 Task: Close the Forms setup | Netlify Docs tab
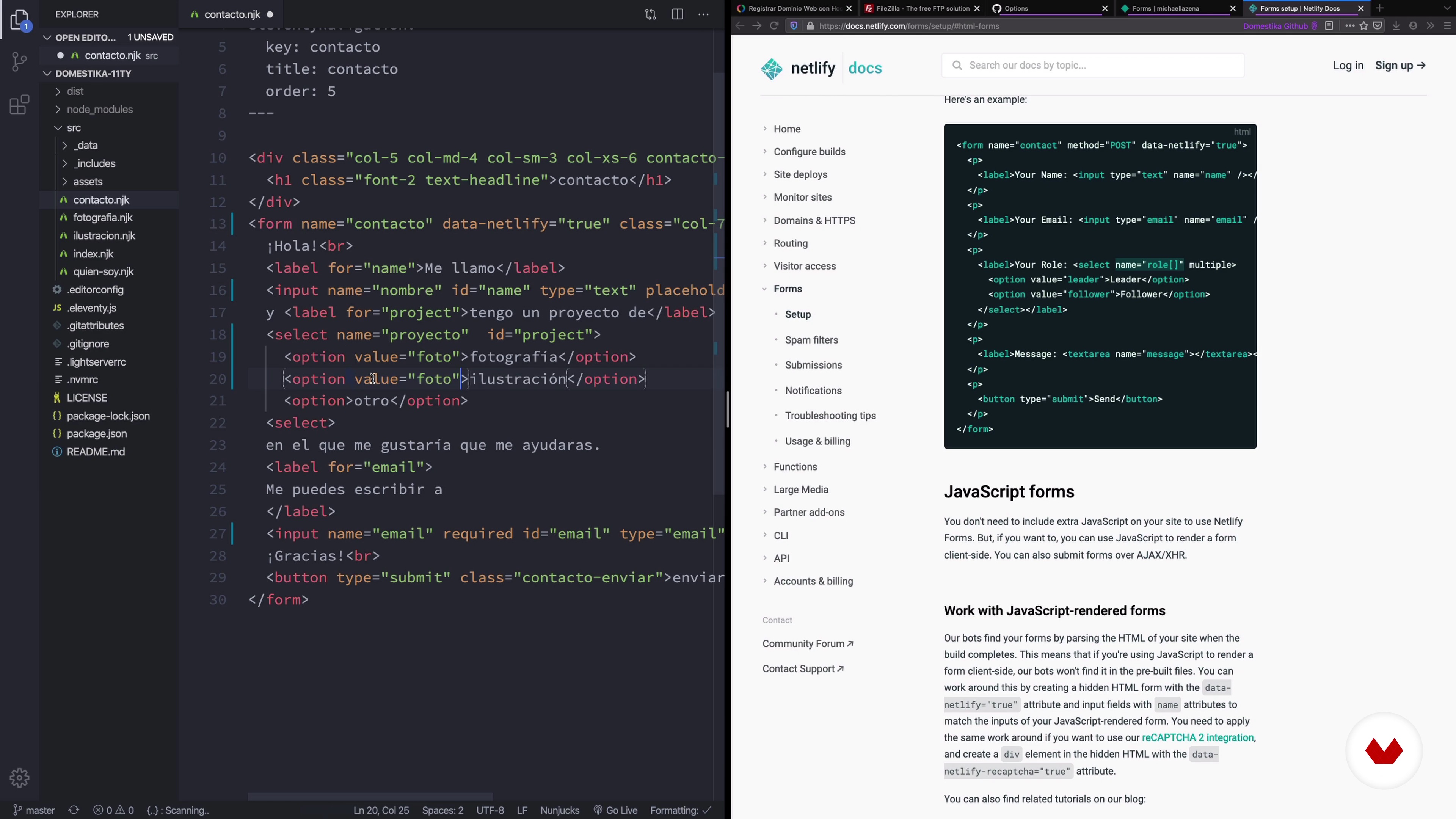click(x=1360, y=8)
